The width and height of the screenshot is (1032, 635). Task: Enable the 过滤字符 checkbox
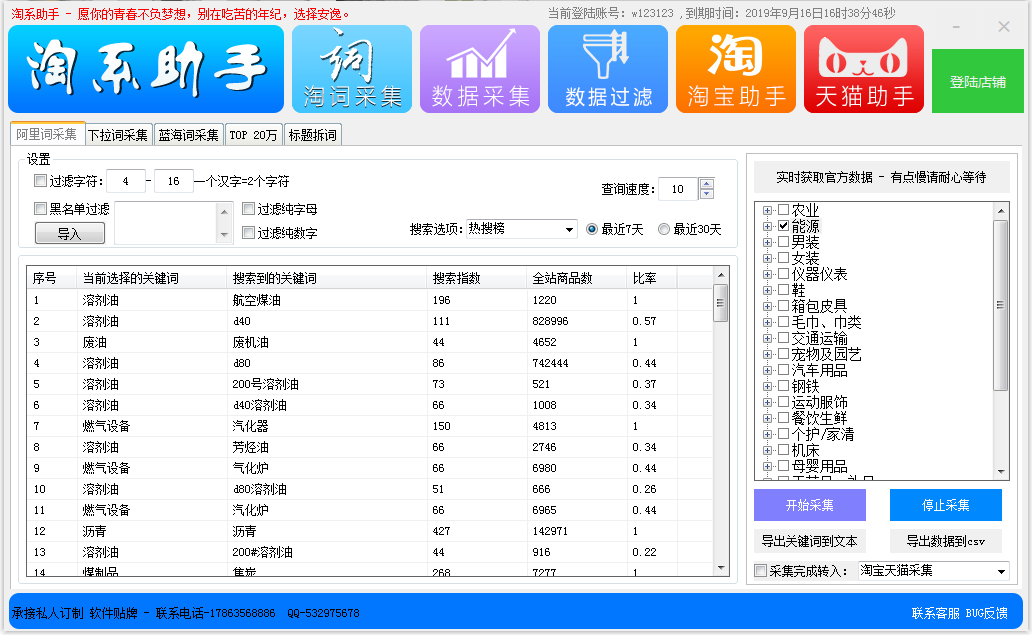point(40,182)
